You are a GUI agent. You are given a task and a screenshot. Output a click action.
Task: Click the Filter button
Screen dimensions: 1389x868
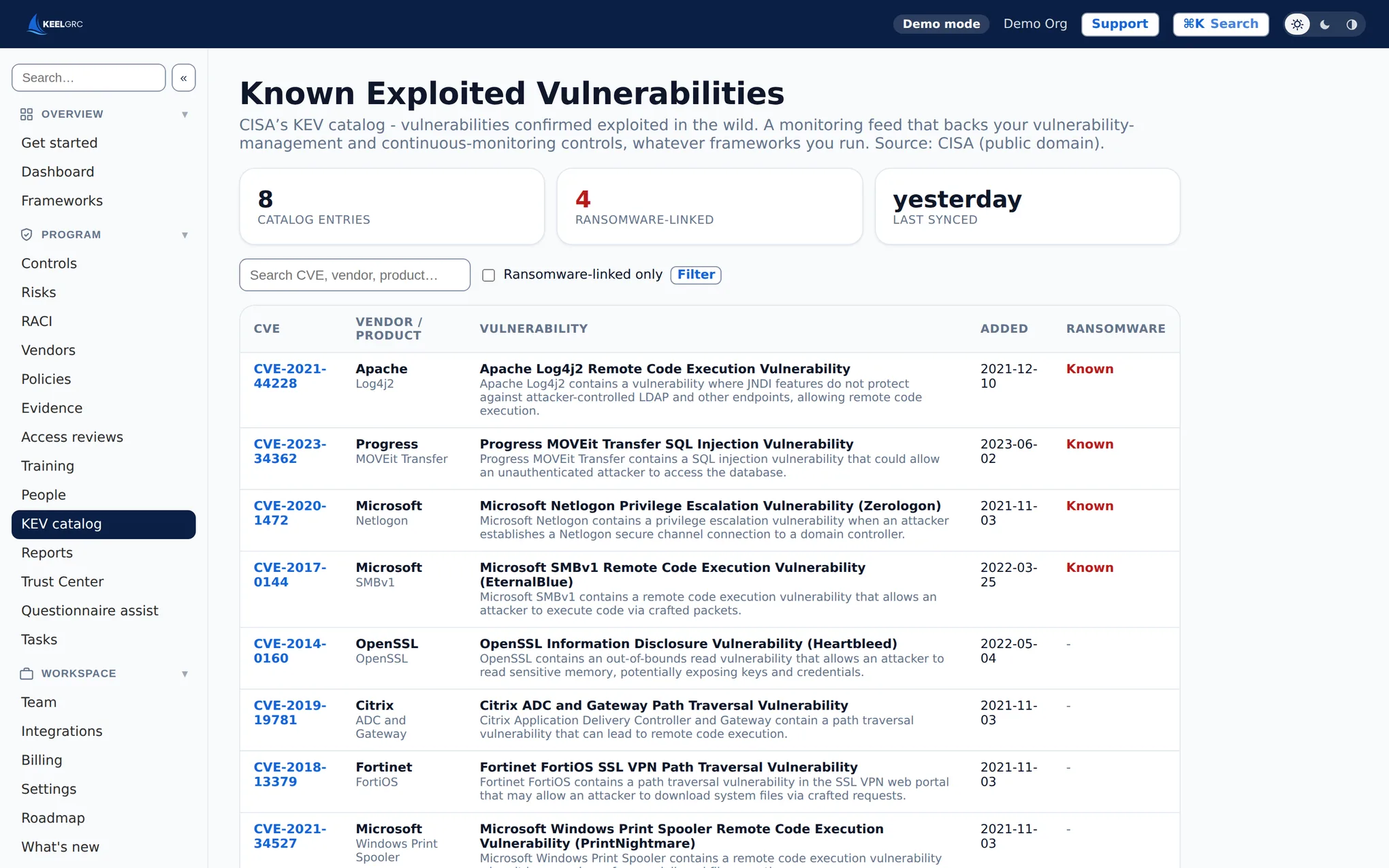coord(696,274)
